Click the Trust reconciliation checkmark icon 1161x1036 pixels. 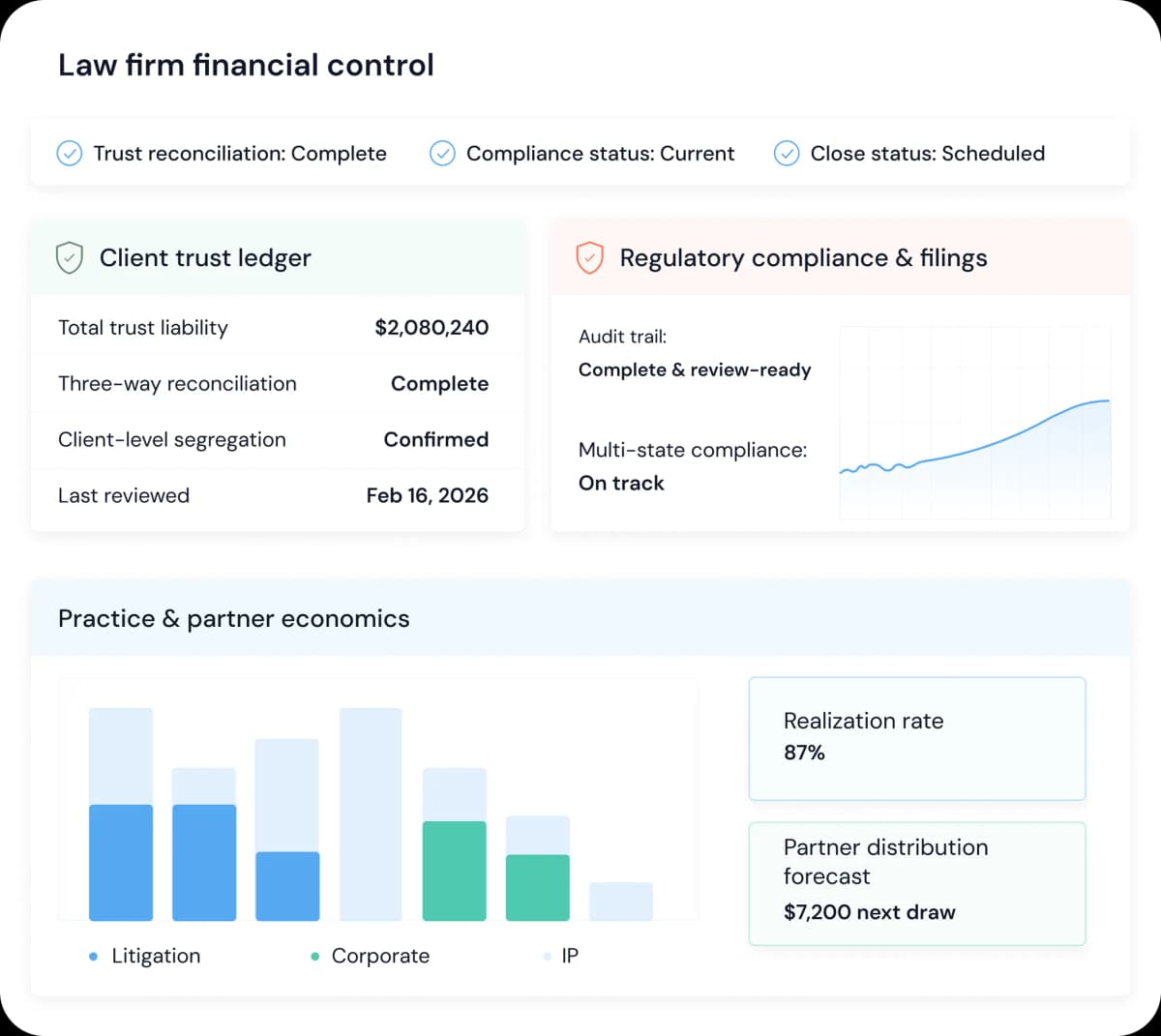tap(69, 153)
